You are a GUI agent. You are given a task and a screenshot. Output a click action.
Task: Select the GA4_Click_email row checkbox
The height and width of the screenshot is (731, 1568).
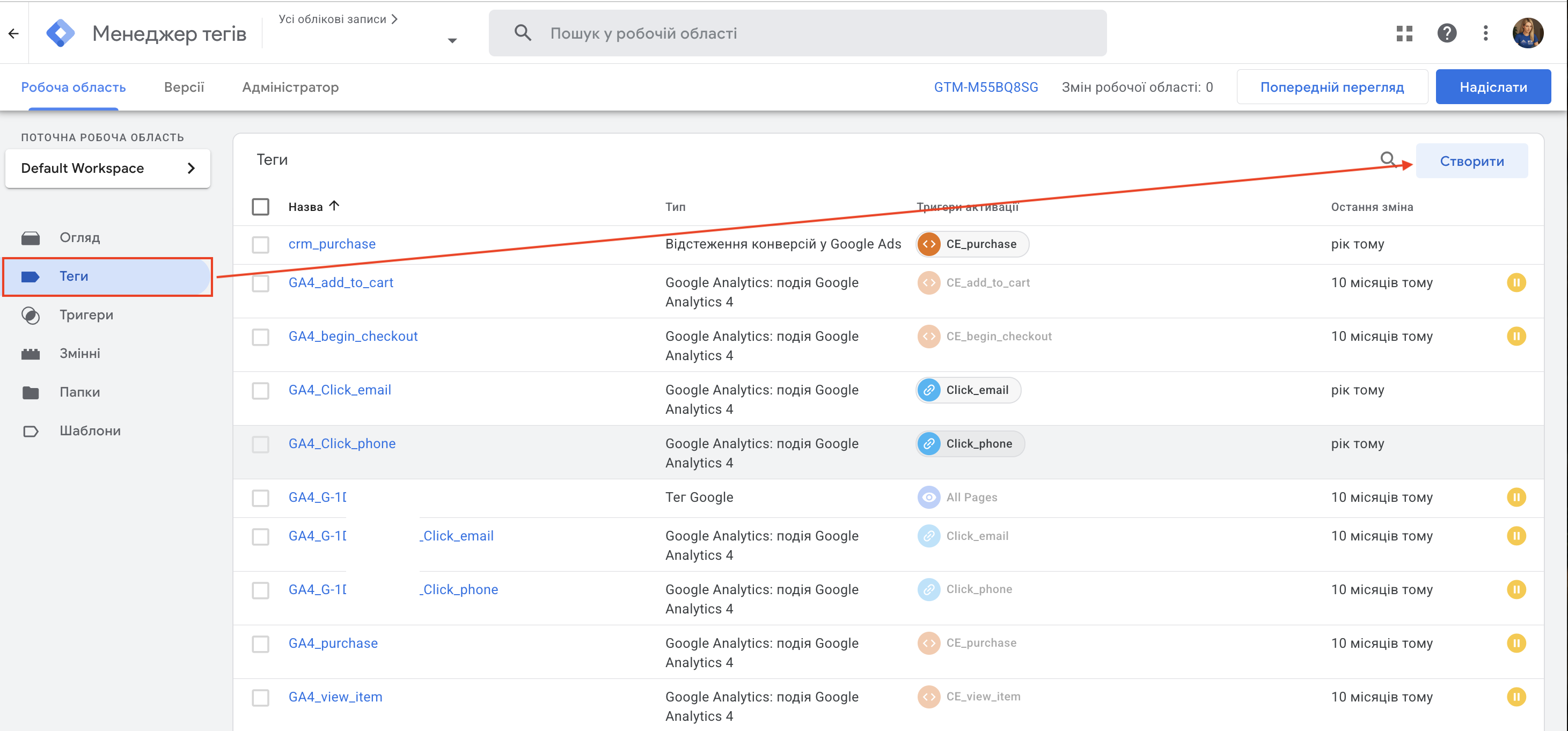[x=260, y=391]
